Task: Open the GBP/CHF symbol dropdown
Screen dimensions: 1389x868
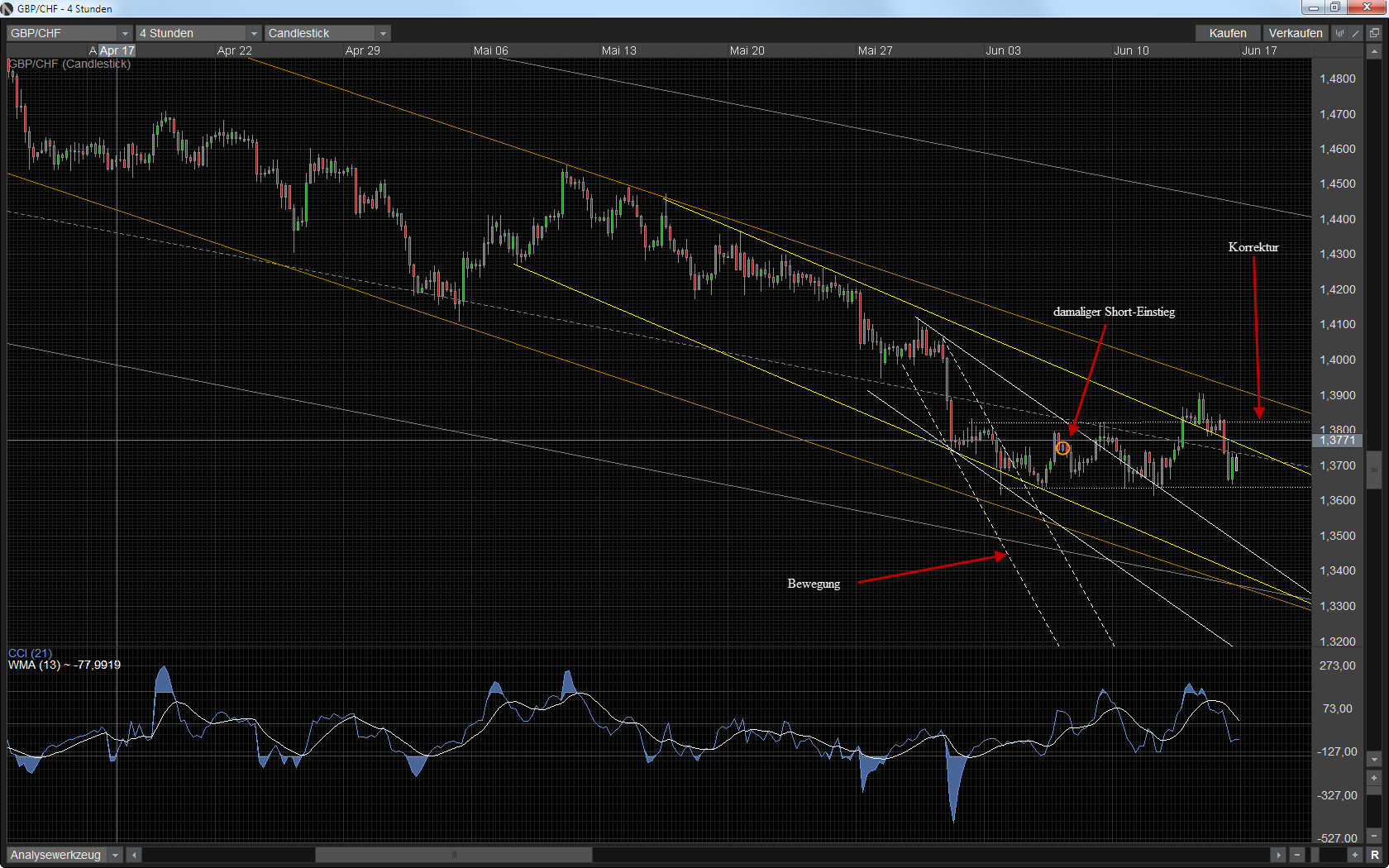Action: 69,33
